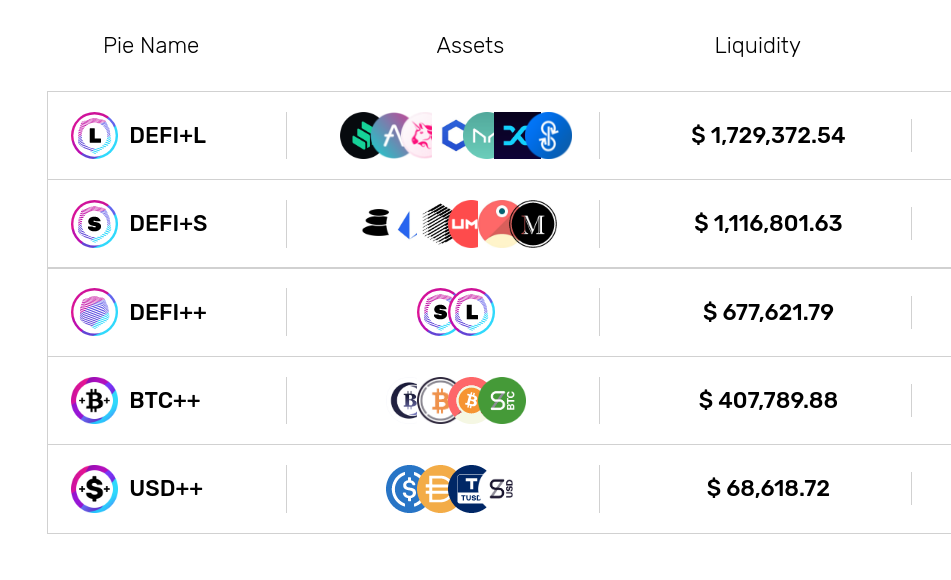
Task: Open the DEFI+L pie name link
Action: pyautogui.click(x=167, y=135)
